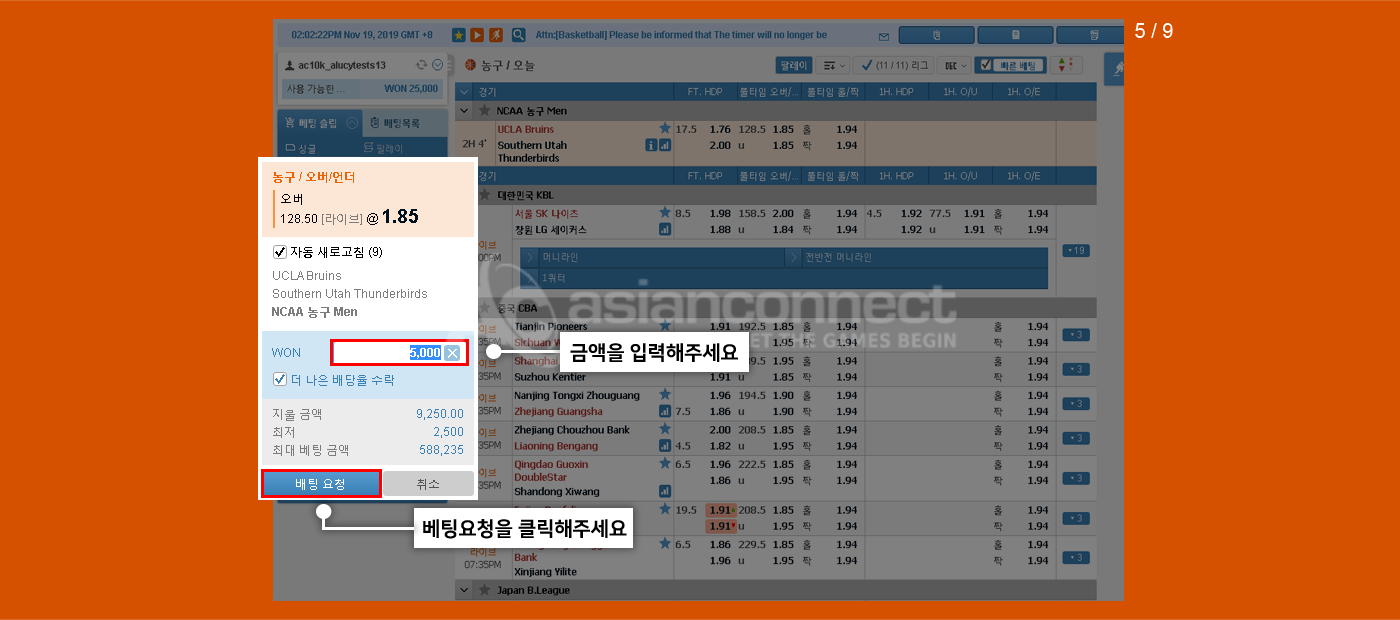
Task: Open statistics chart icon for 창원 LG 세이커스
Action: [665, 229]
